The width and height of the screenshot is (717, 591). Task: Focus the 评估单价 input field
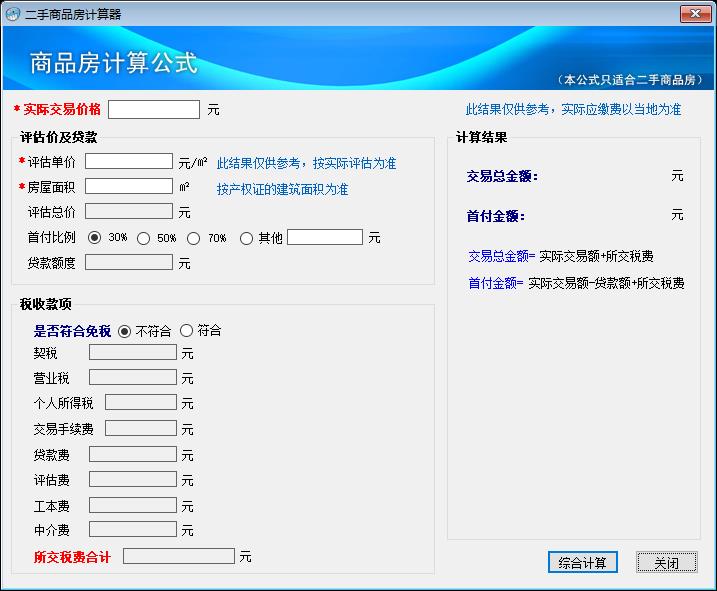click(x=129, y=161)
